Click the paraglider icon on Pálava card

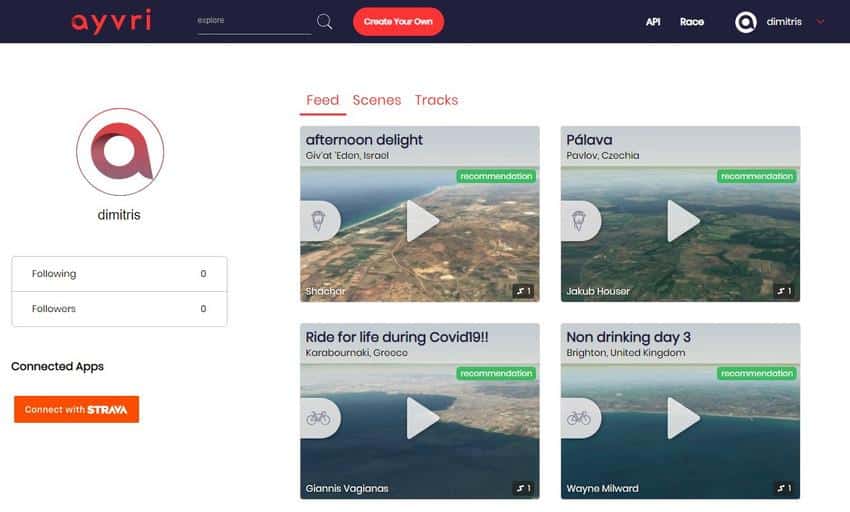pos(579,221)
